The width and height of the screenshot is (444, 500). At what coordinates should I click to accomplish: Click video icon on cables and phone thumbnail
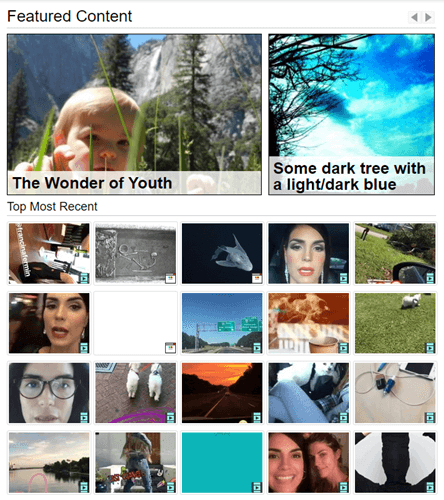click(430, 417)
